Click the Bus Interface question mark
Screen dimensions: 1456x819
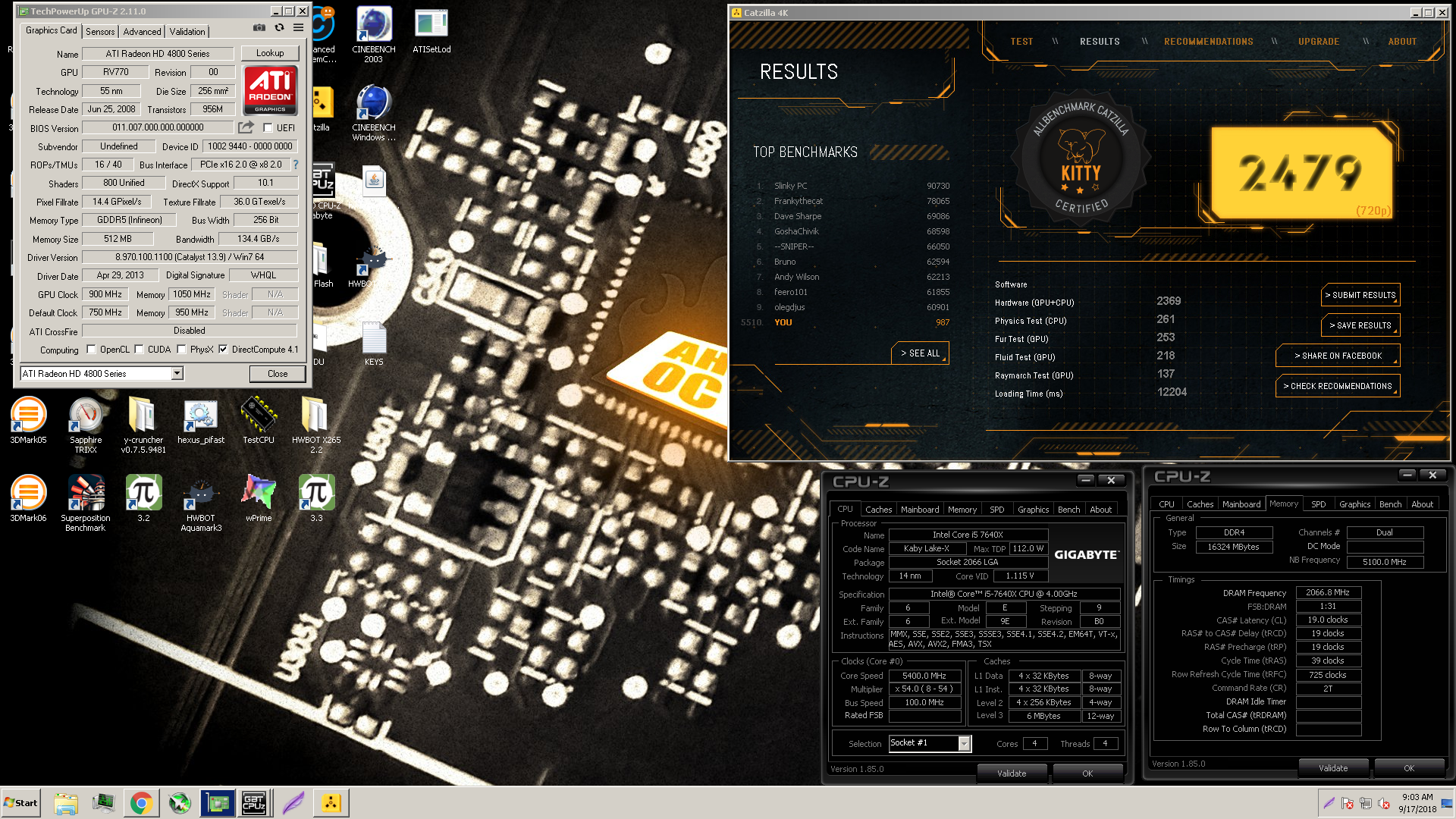[296, 165]
